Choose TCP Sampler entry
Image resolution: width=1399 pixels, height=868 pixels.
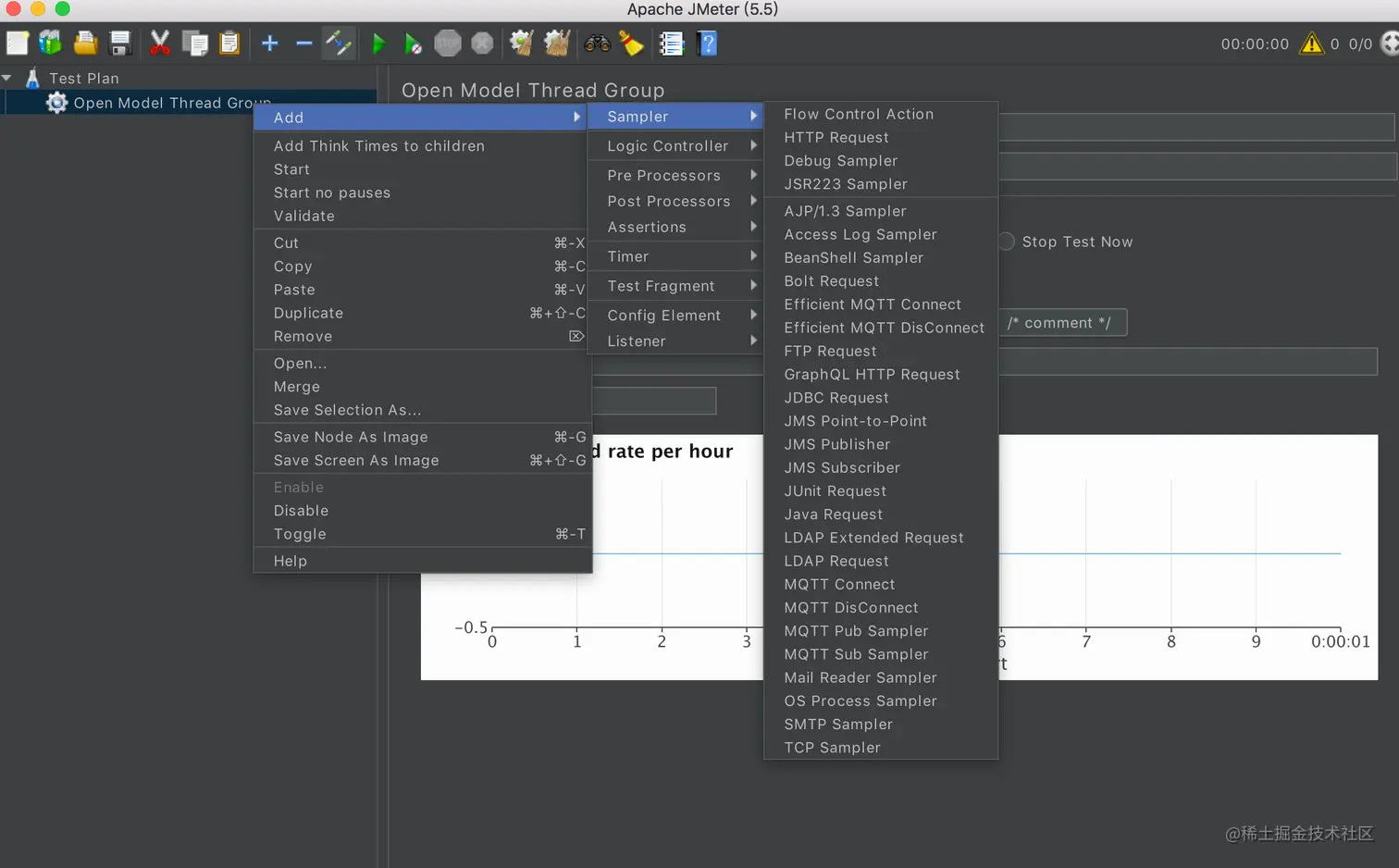pyautogui.click(x=881, y=748)
